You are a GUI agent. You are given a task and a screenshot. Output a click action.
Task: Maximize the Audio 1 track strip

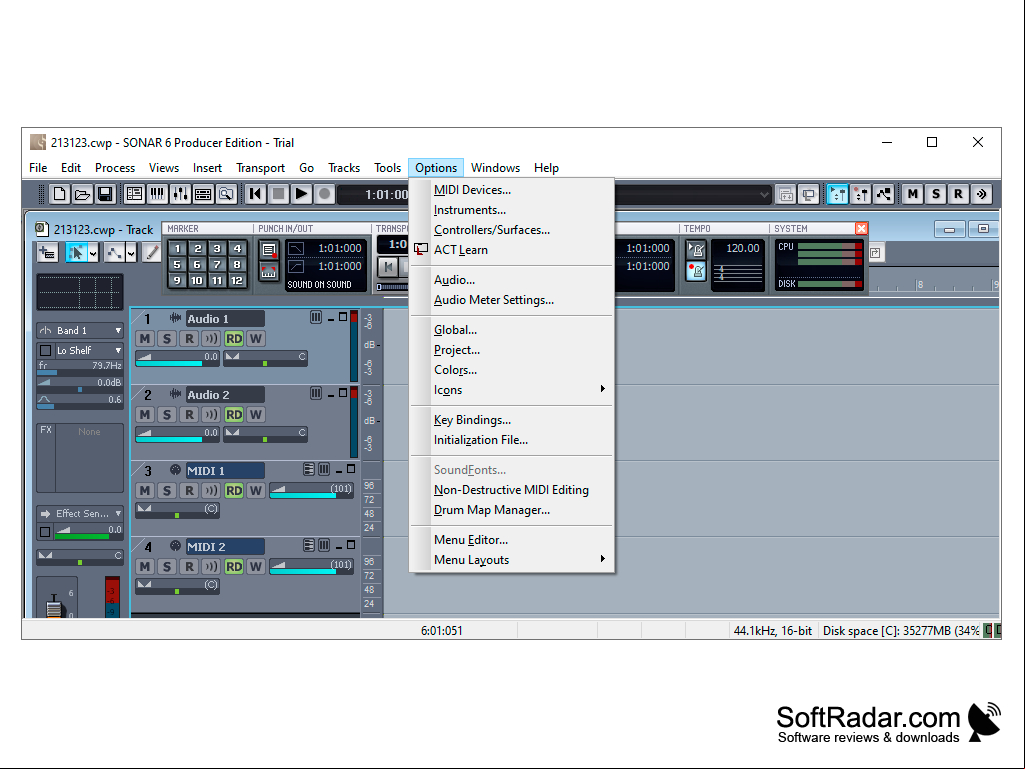pyautogui.click(x=343, y=317)
